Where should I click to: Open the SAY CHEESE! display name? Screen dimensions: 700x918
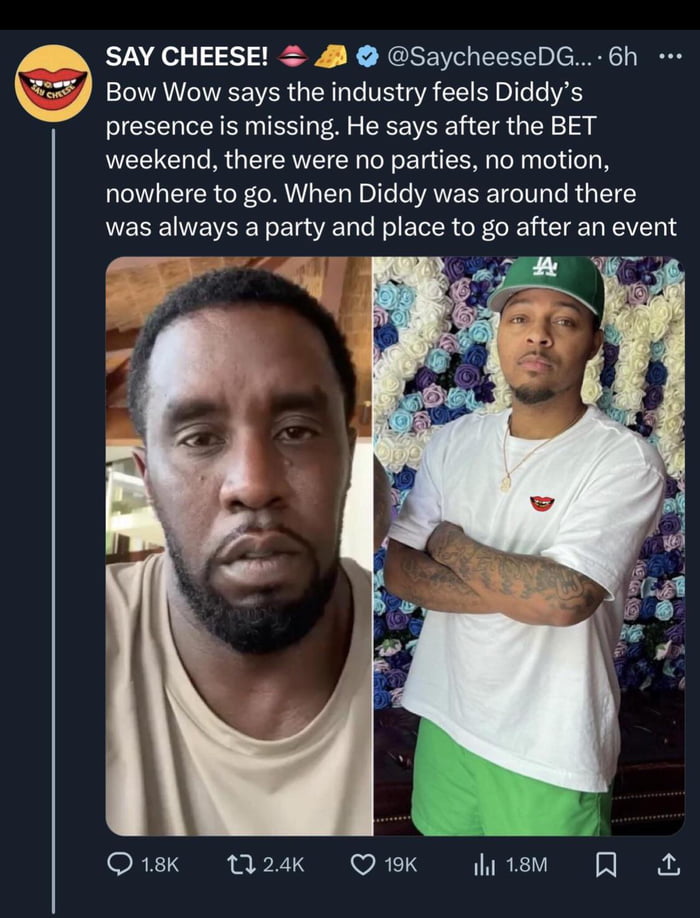click(x=180, y=57)
